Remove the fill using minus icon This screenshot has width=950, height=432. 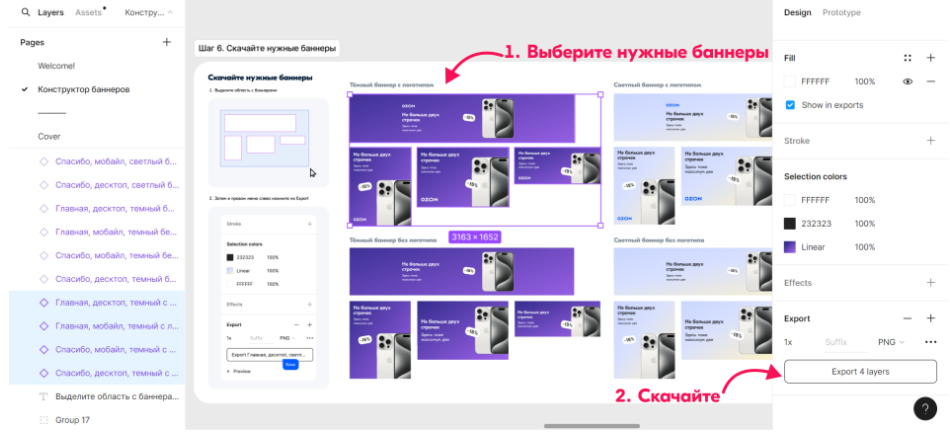click(931, 82)
